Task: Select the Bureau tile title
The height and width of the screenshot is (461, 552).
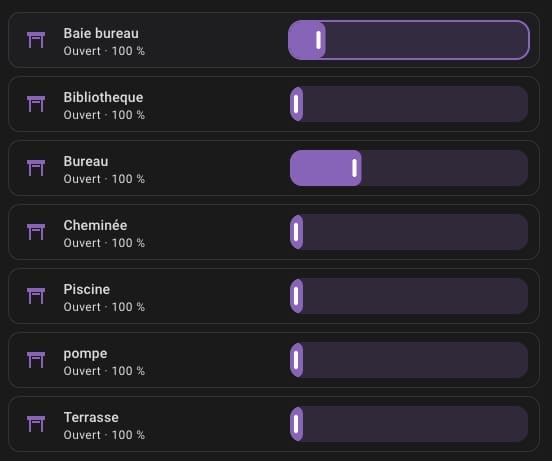Action: [86, 162]
